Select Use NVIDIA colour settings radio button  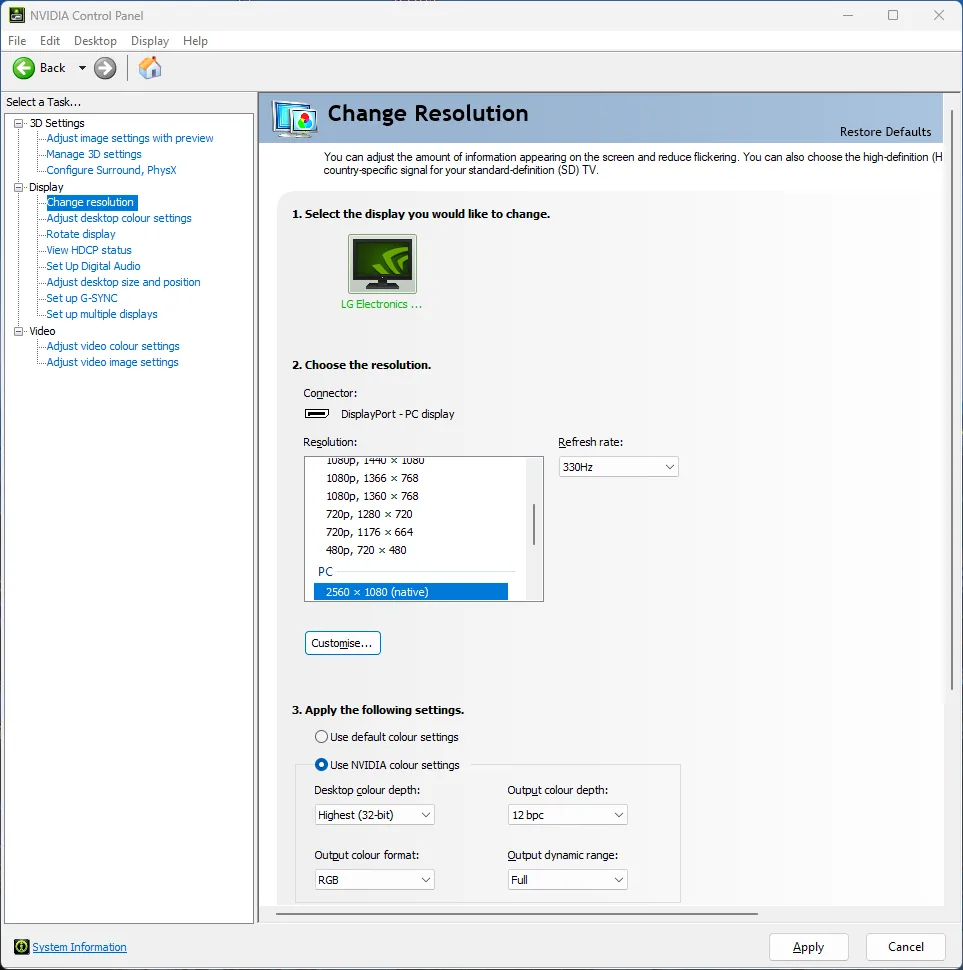321,765
